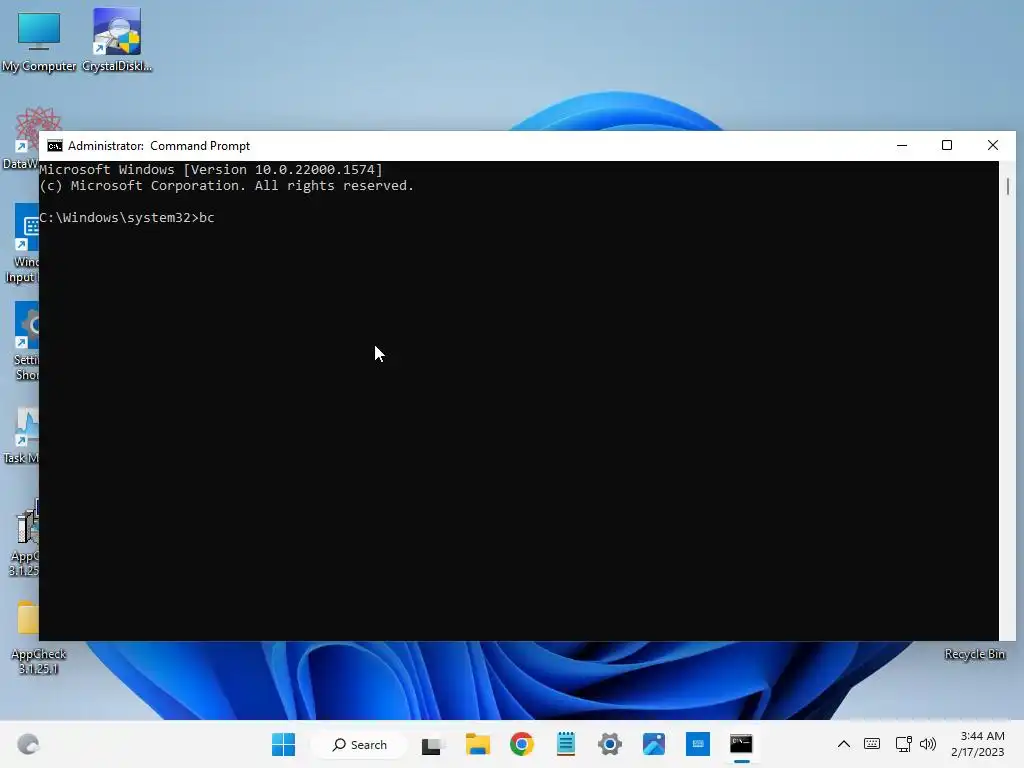Image resolution: width=1024 pixels, height=768 pixels.
Task: Select the Settings Shortcut desktop icon
Action: tap(26, 341)
